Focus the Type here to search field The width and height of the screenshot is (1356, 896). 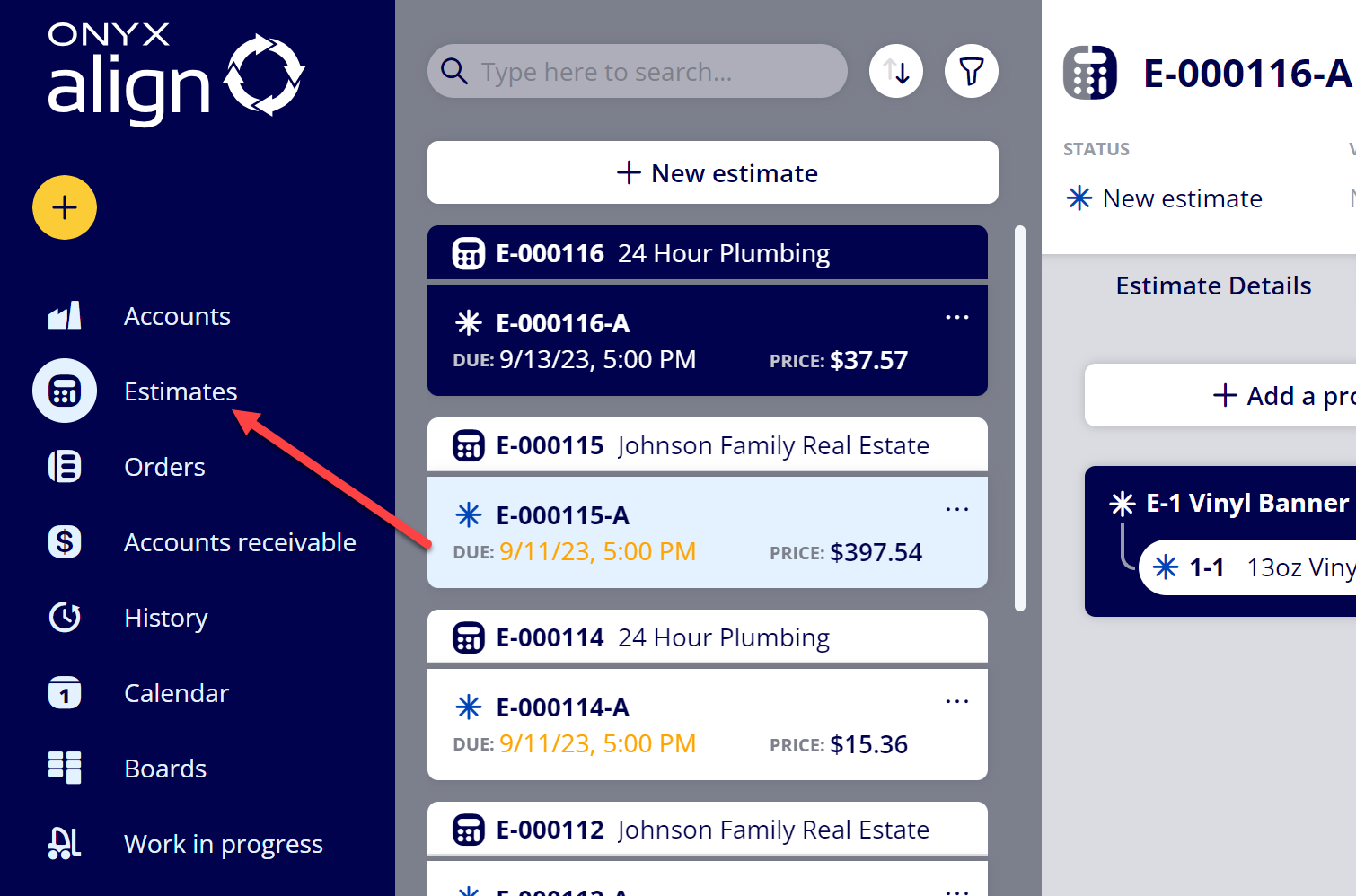pyautogui.click(x=638, y=71)
